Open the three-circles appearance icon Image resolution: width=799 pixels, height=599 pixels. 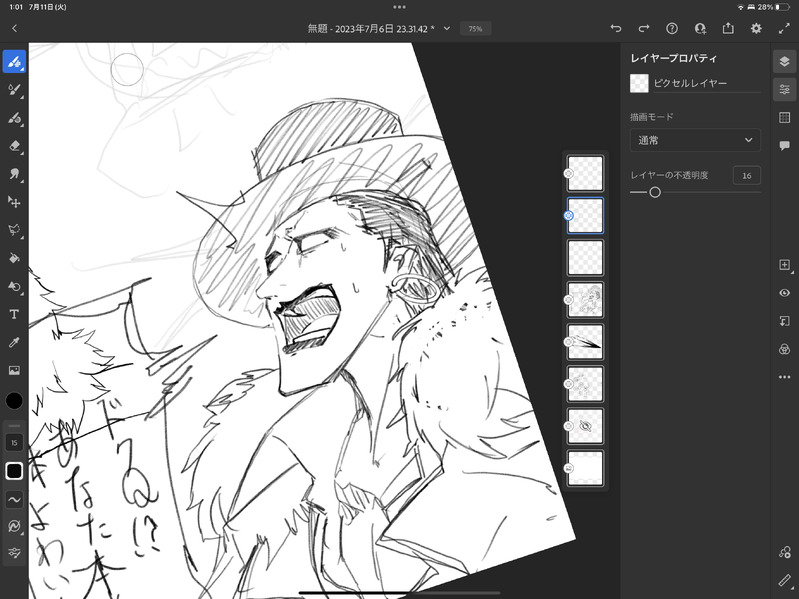785,349
